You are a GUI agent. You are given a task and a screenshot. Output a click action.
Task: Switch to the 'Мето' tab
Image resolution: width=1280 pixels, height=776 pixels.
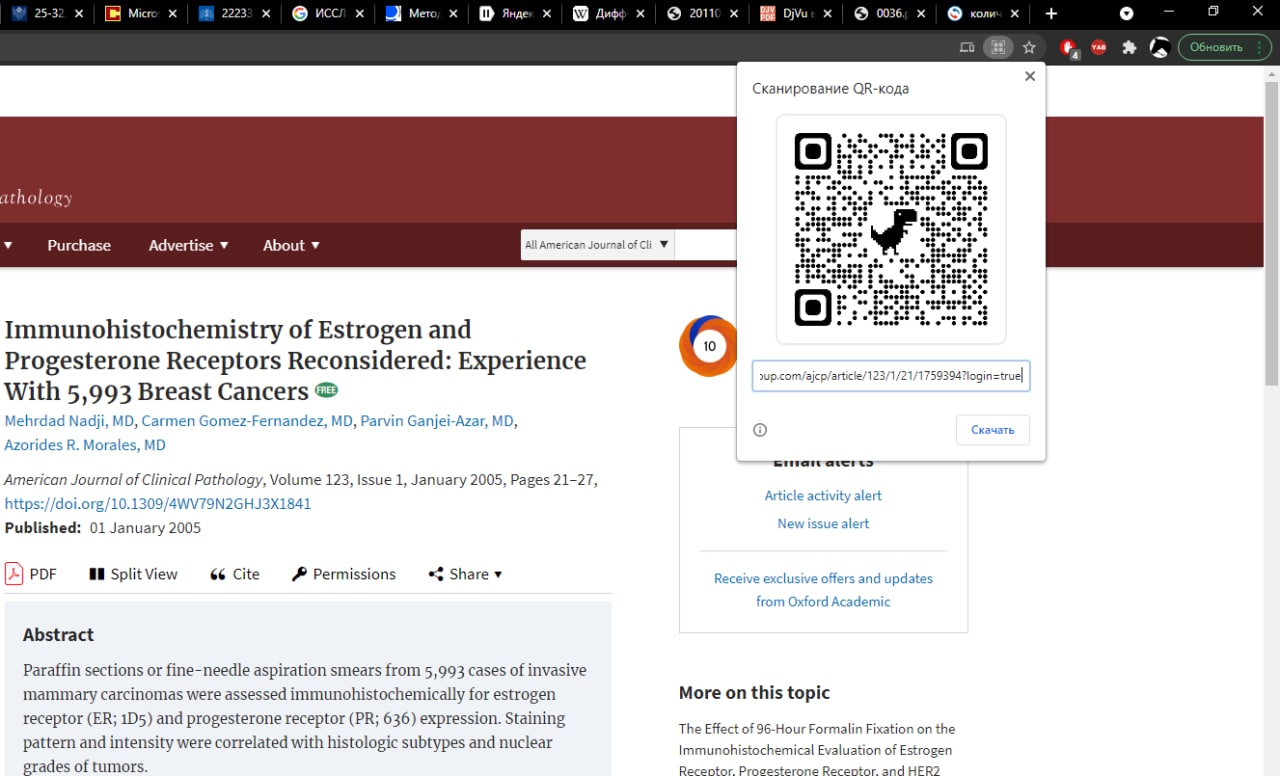tap(421, 14)
